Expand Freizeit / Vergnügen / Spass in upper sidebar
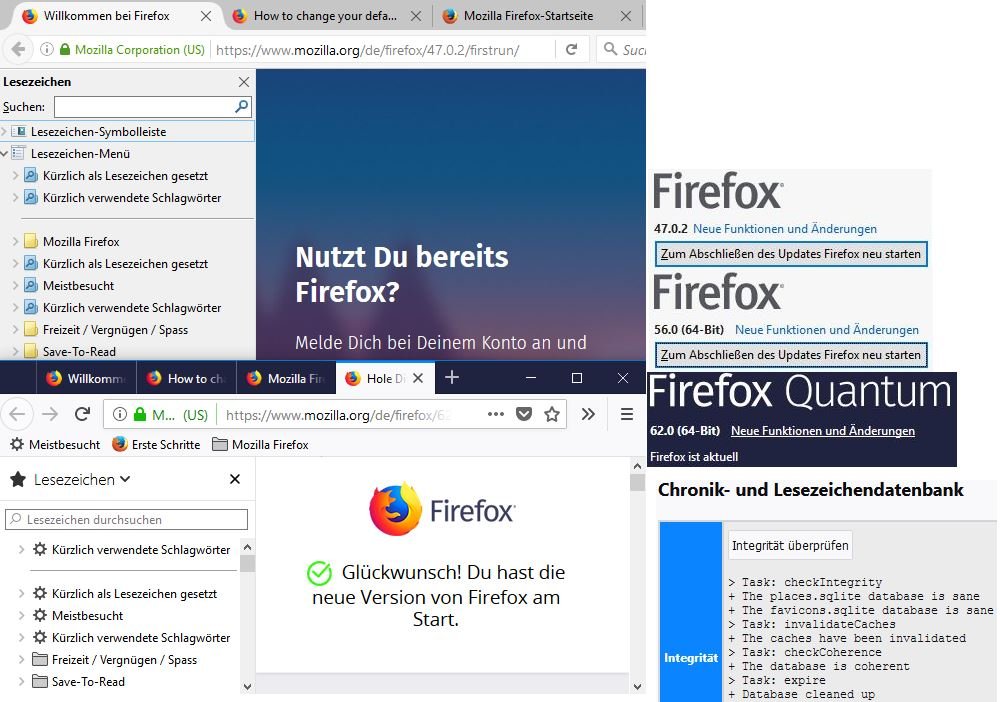 15,330
